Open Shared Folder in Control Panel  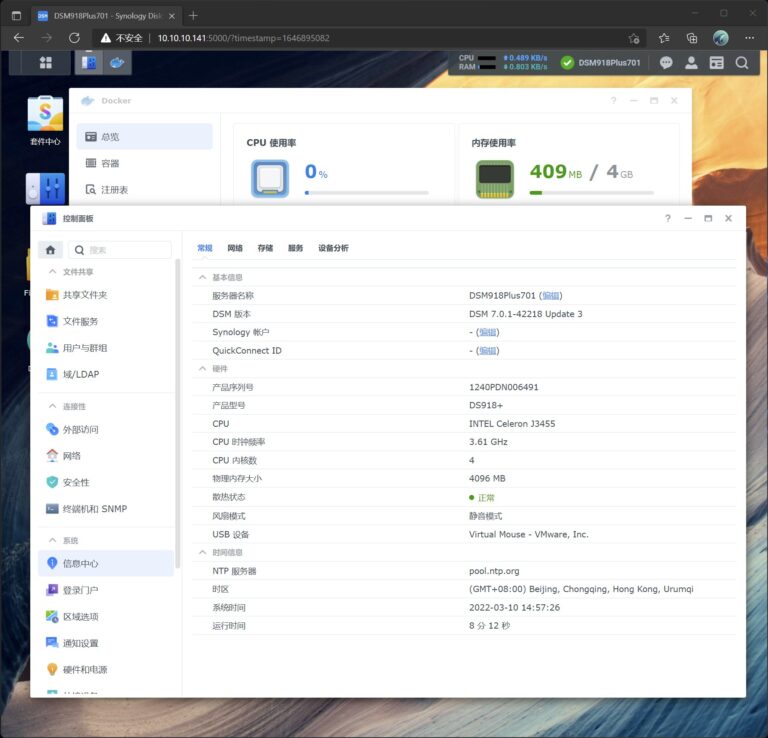(106, 295)
